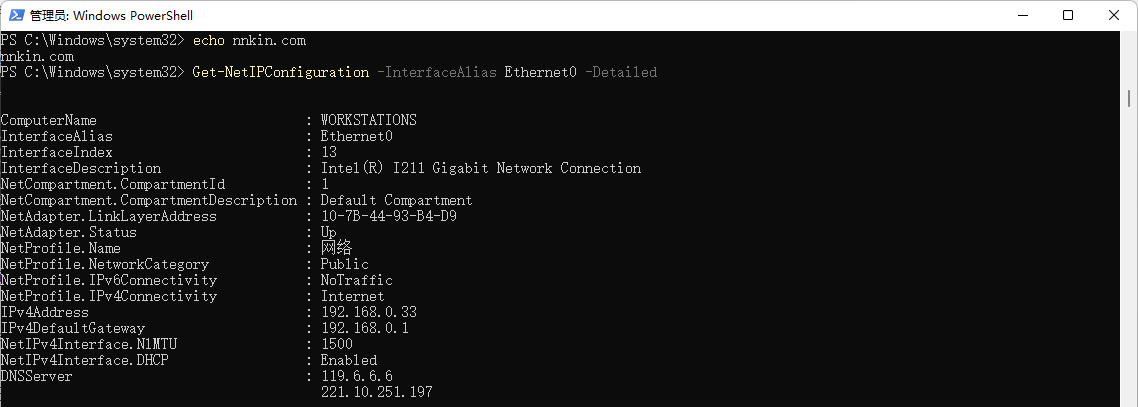Screen dimensions: 1138x407
Task: Click the Intel(R) I211 Gigabit interface description
Action: 480,168
